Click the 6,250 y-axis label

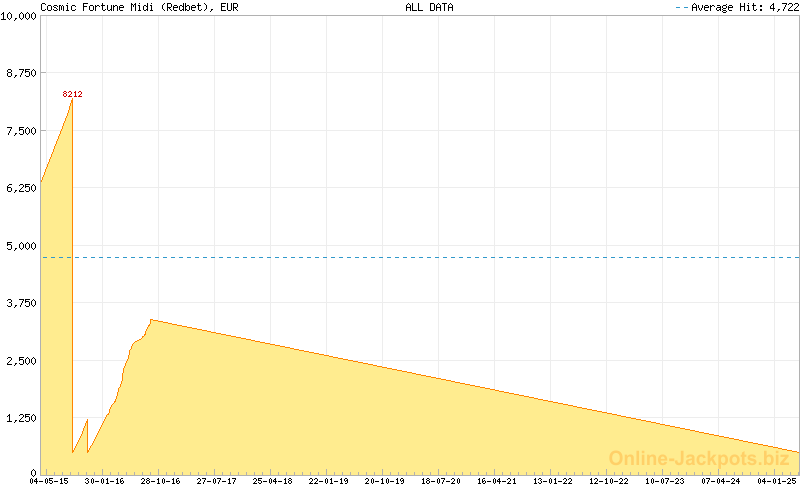(22, 188)
